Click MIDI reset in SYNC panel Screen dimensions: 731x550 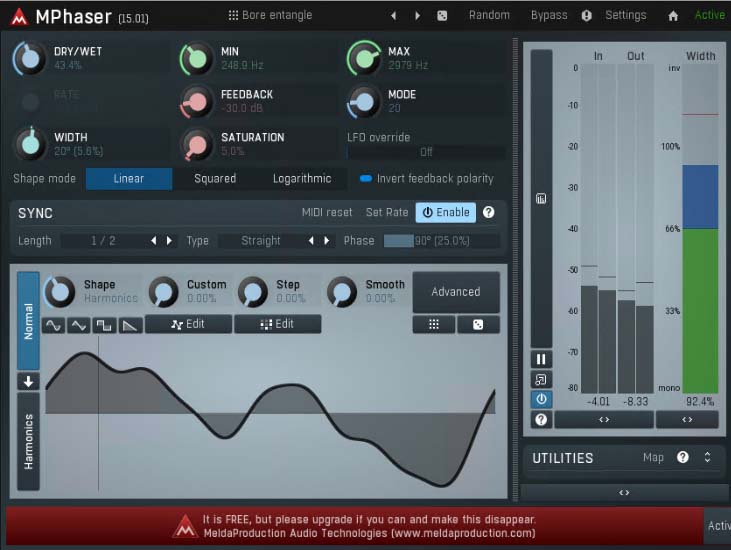[x=327, y=213]
